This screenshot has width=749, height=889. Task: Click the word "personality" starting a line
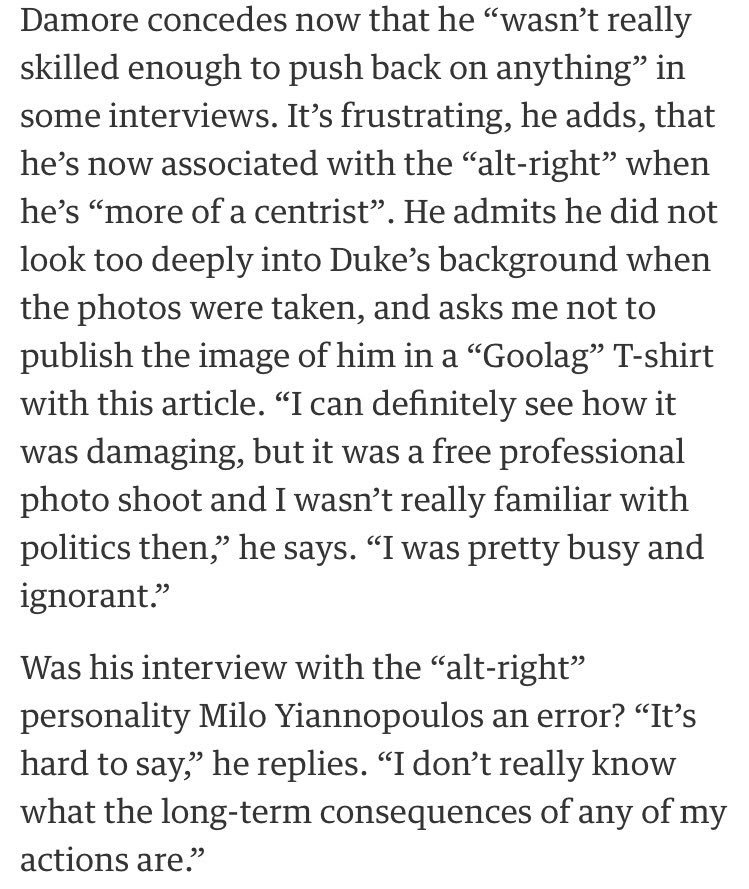pos(105,716)
